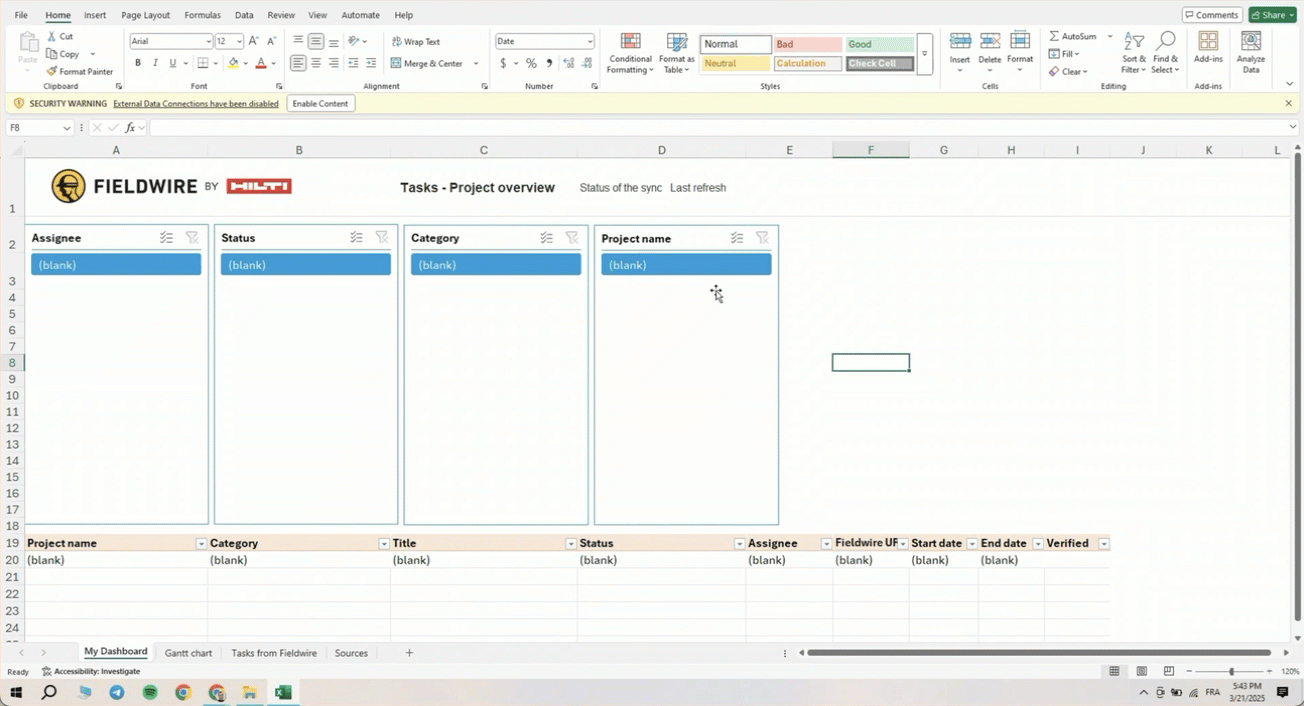Click the Format as Table icon
This screenshot has width=1304, height=706.
[677, 42]
